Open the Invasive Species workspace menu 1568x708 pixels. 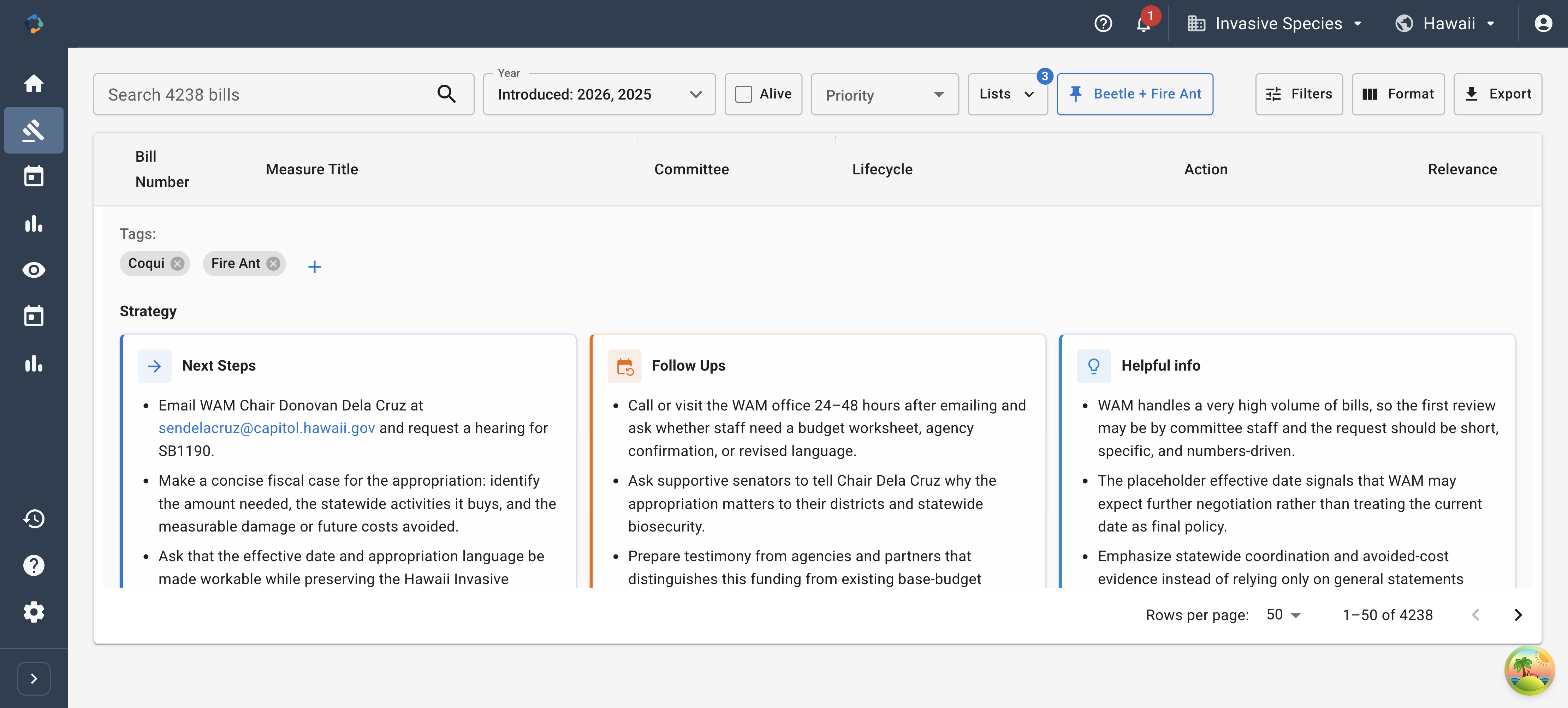(x=1275, y=24)
